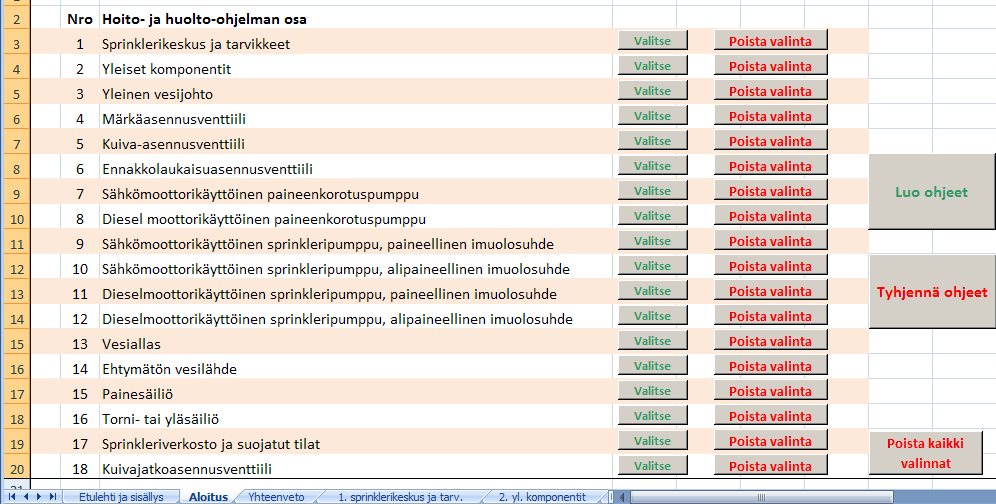Click Poista valinta for Märkäasennusventtiili
996x504 pixels.
(x=771, y=116)
